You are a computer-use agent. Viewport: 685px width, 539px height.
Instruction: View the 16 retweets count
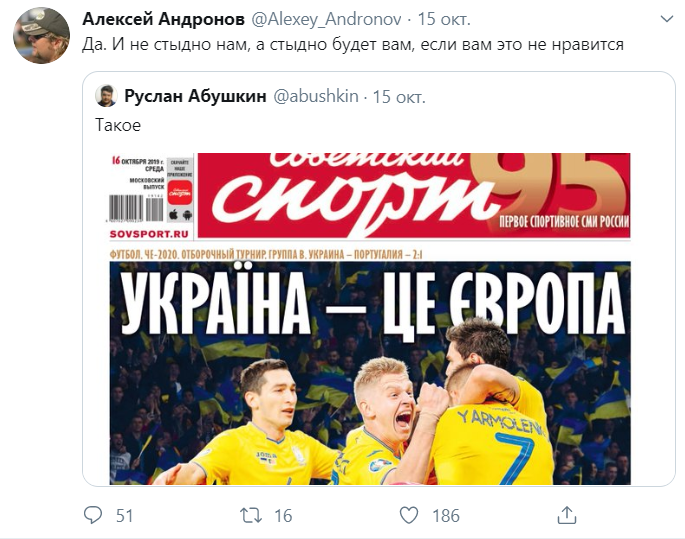[x=283, y=516]
